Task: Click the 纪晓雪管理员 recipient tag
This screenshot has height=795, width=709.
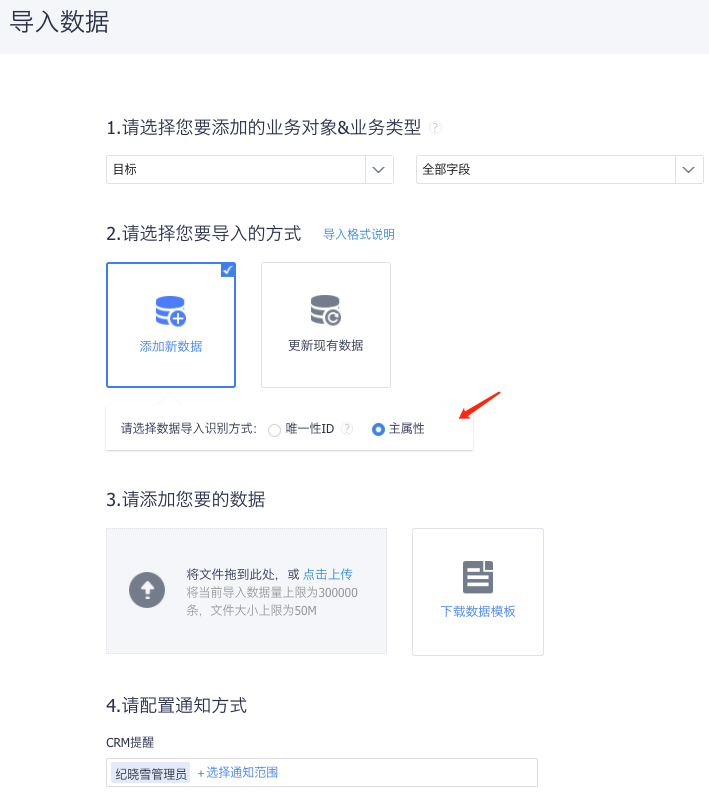Action: point(151,773)
